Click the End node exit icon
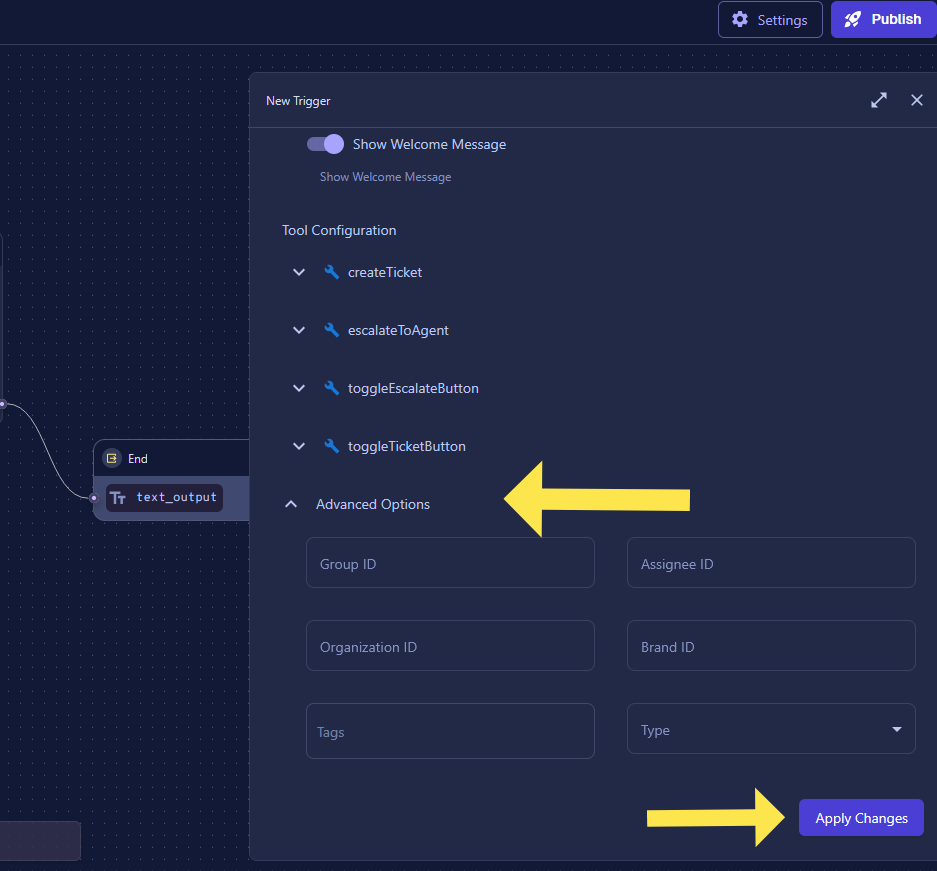The image size is (937, 871). (112, 458)
